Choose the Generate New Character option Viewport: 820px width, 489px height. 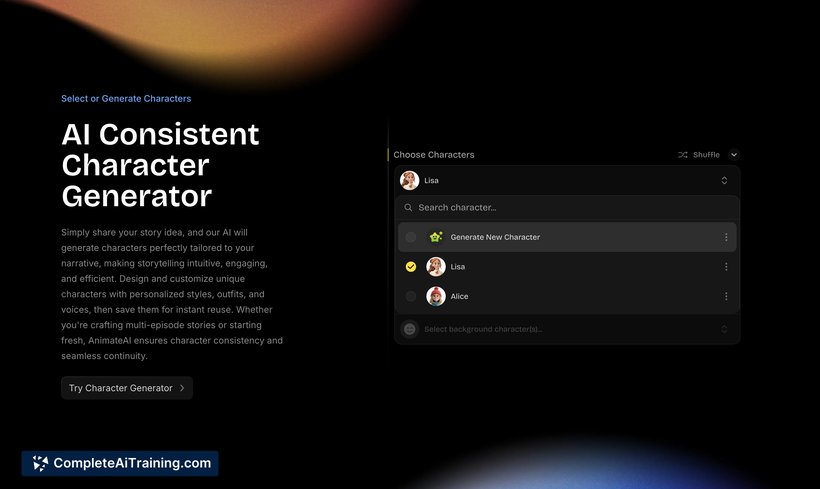pyautogui.click(x=567, y=237)
